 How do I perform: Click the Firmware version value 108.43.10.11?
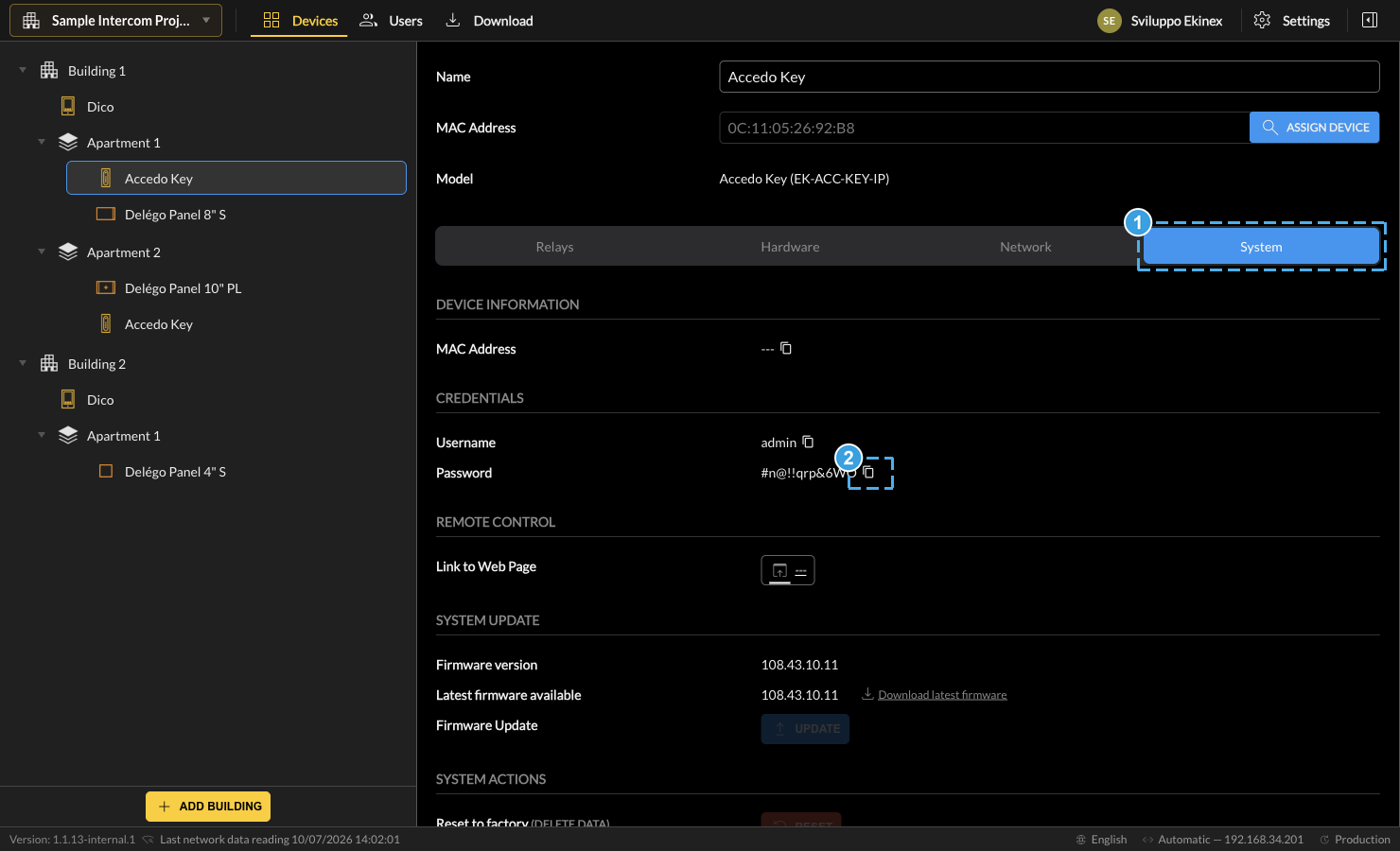click(799, 665)
